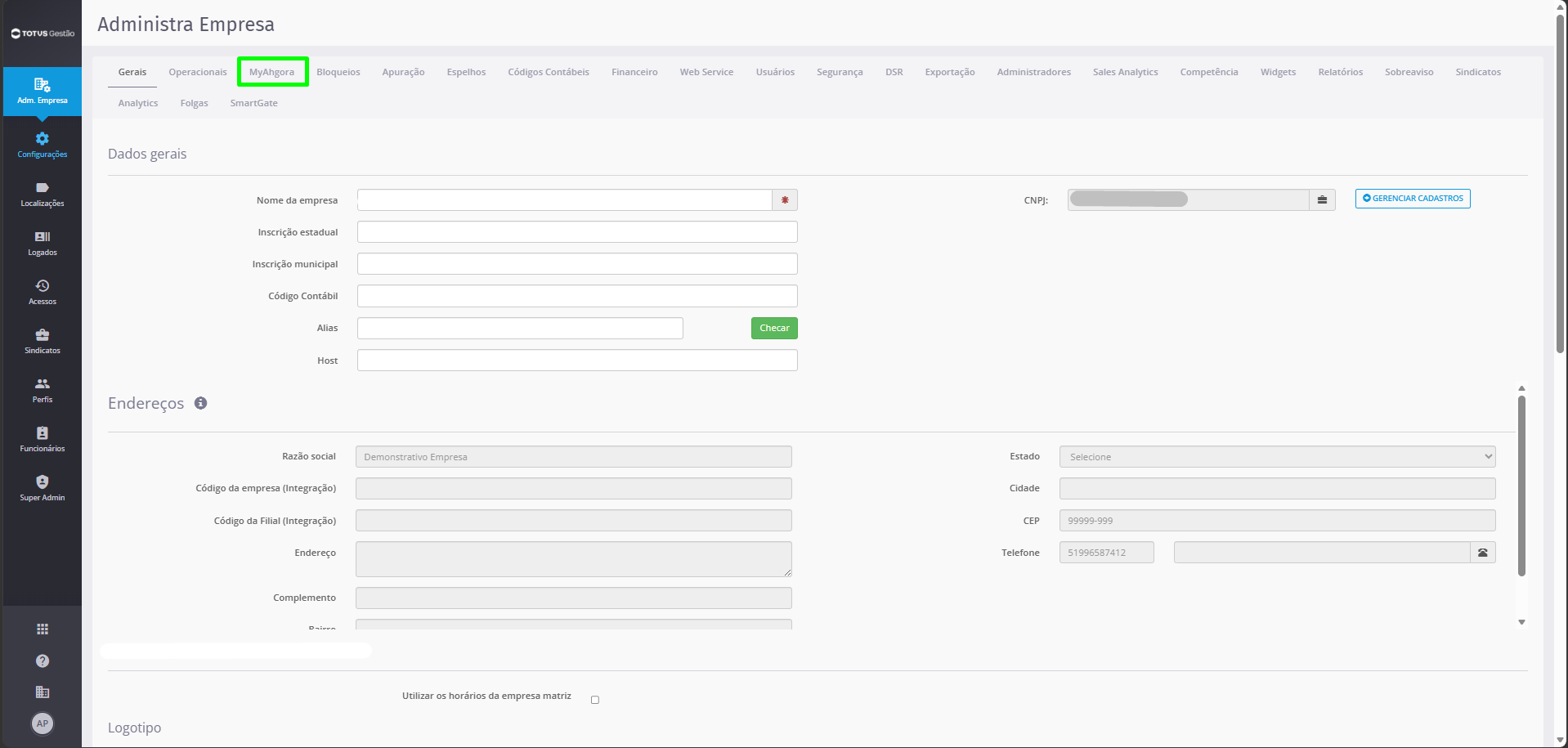Click the Endereços info icon
Viewport: 1568px width, 748px height.
200,403
